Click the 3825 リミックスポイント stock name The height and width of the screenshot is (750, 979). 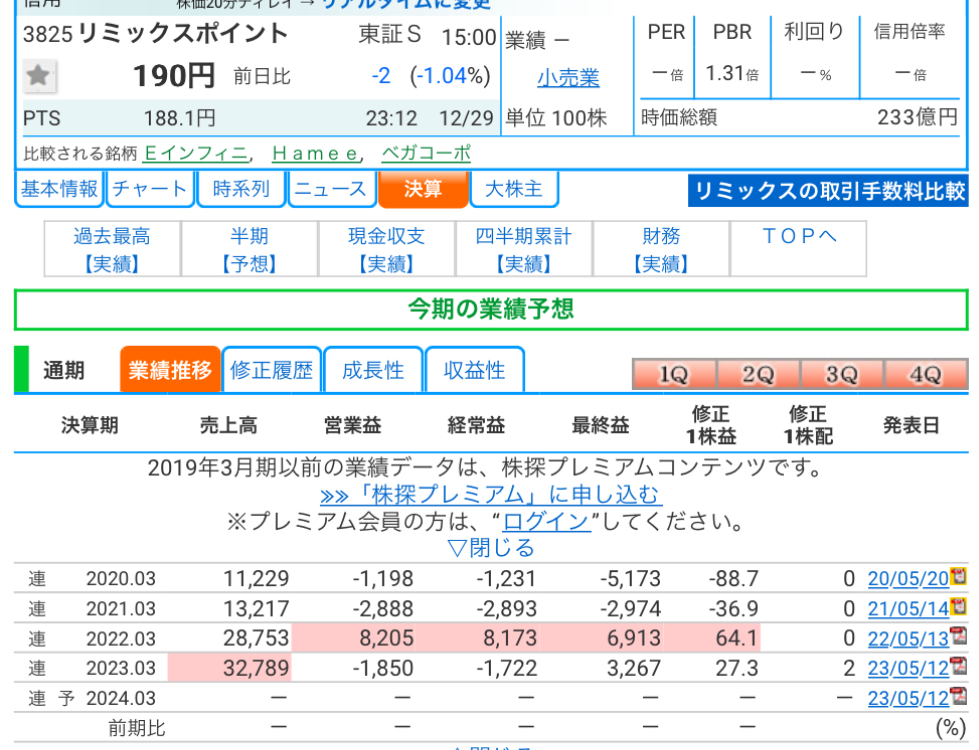coord(155,33)
